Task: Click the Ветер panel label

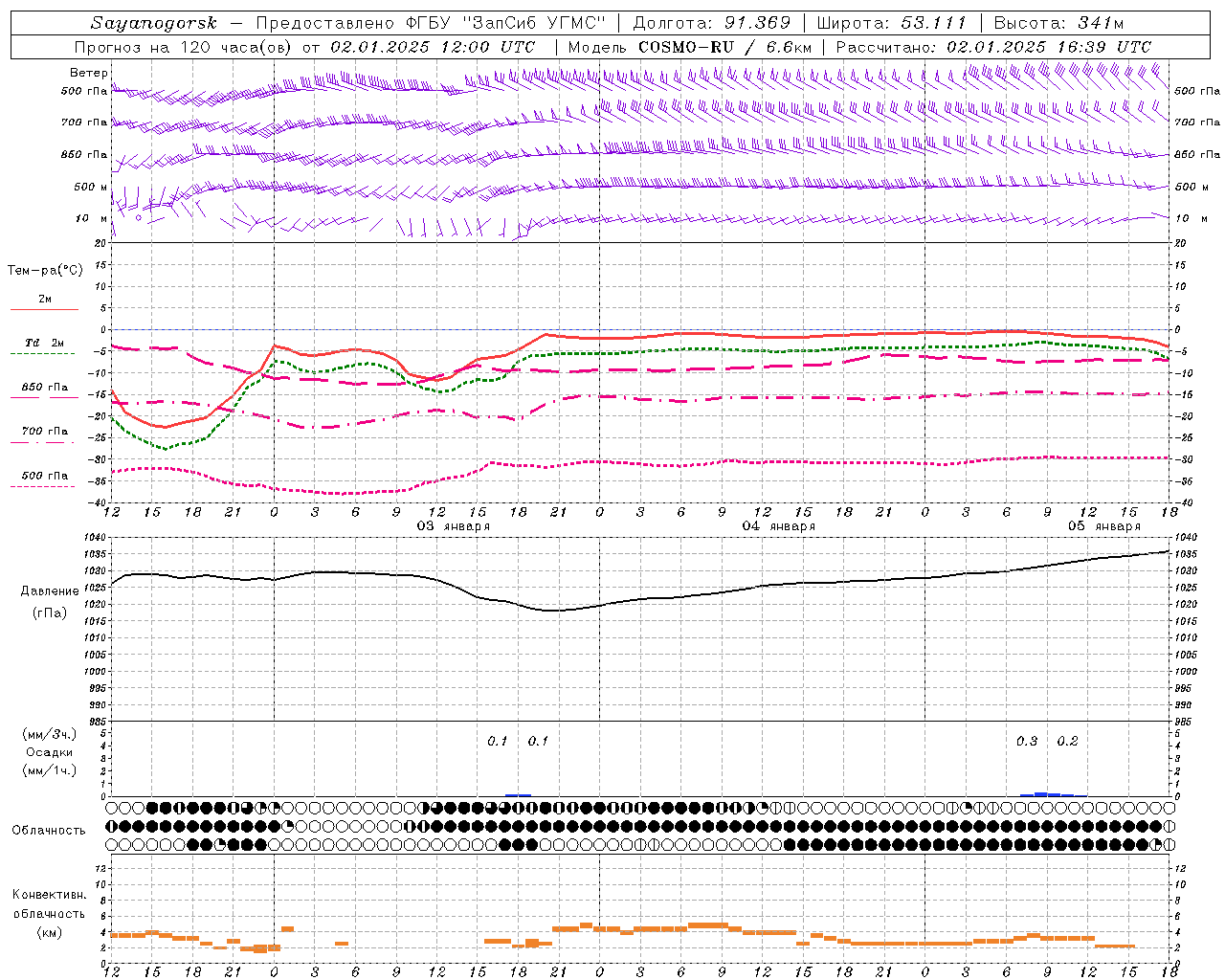Action: tap(88, 73)
